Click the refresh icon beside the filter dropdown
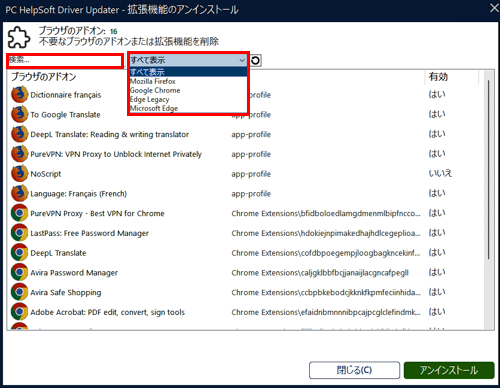The height and width of the screenshot is (388, 500). (256, 61)
